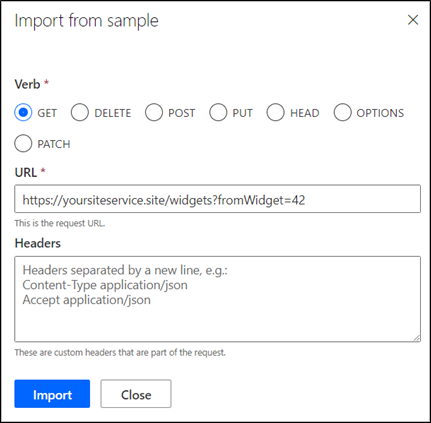Focus the Headers text area
The image size is (431, 423).
pyautogui.click(x=217, y=299)
